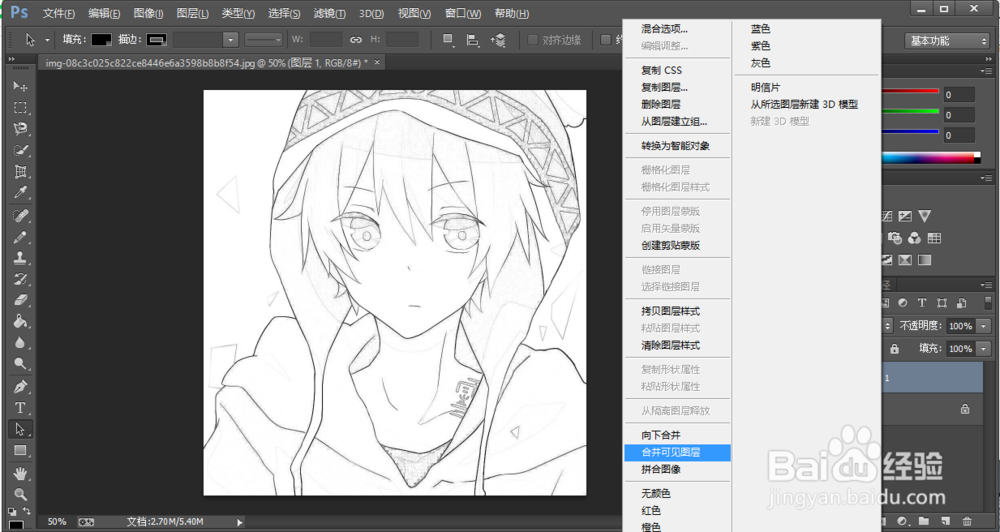The image size is (1000, 532).
Task: Select the Blur tool
Action: pos(20,343)
